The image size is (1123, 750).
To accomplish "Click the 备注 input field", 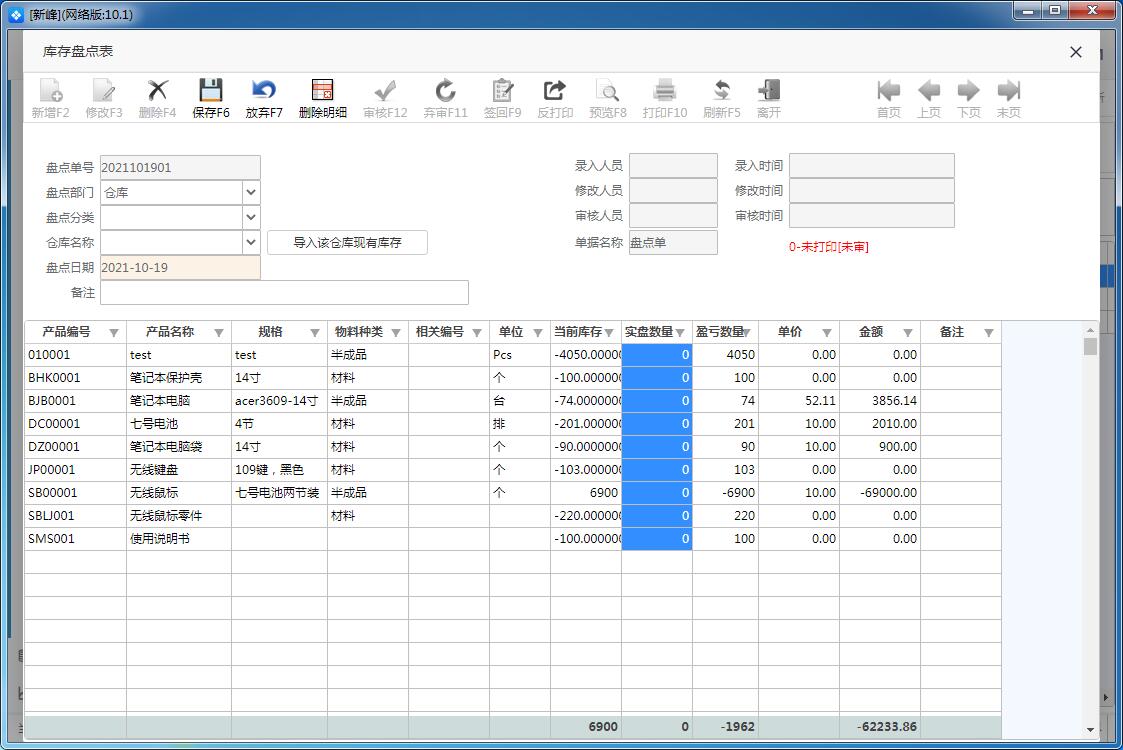I will pos(284,292).
